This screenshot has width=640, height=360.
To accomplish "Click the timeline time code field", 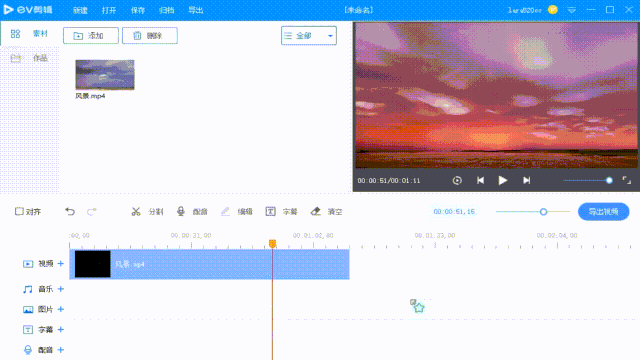I will coord(454,211).
